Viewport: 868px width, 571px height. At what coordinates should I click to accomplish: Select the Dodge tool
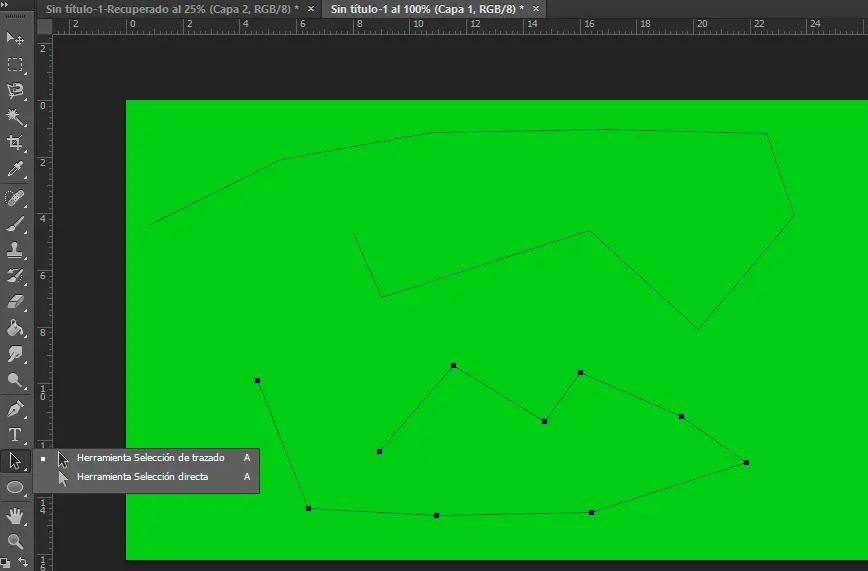(15, 380)
